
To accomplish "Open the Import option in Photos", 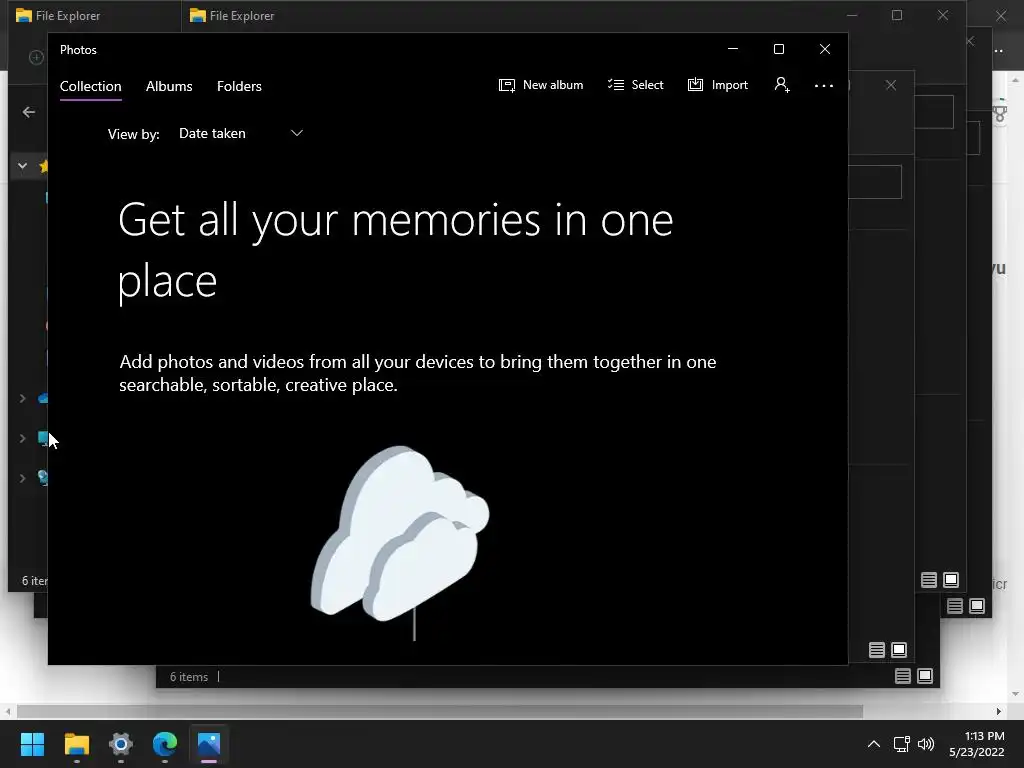I will point(718,85).
